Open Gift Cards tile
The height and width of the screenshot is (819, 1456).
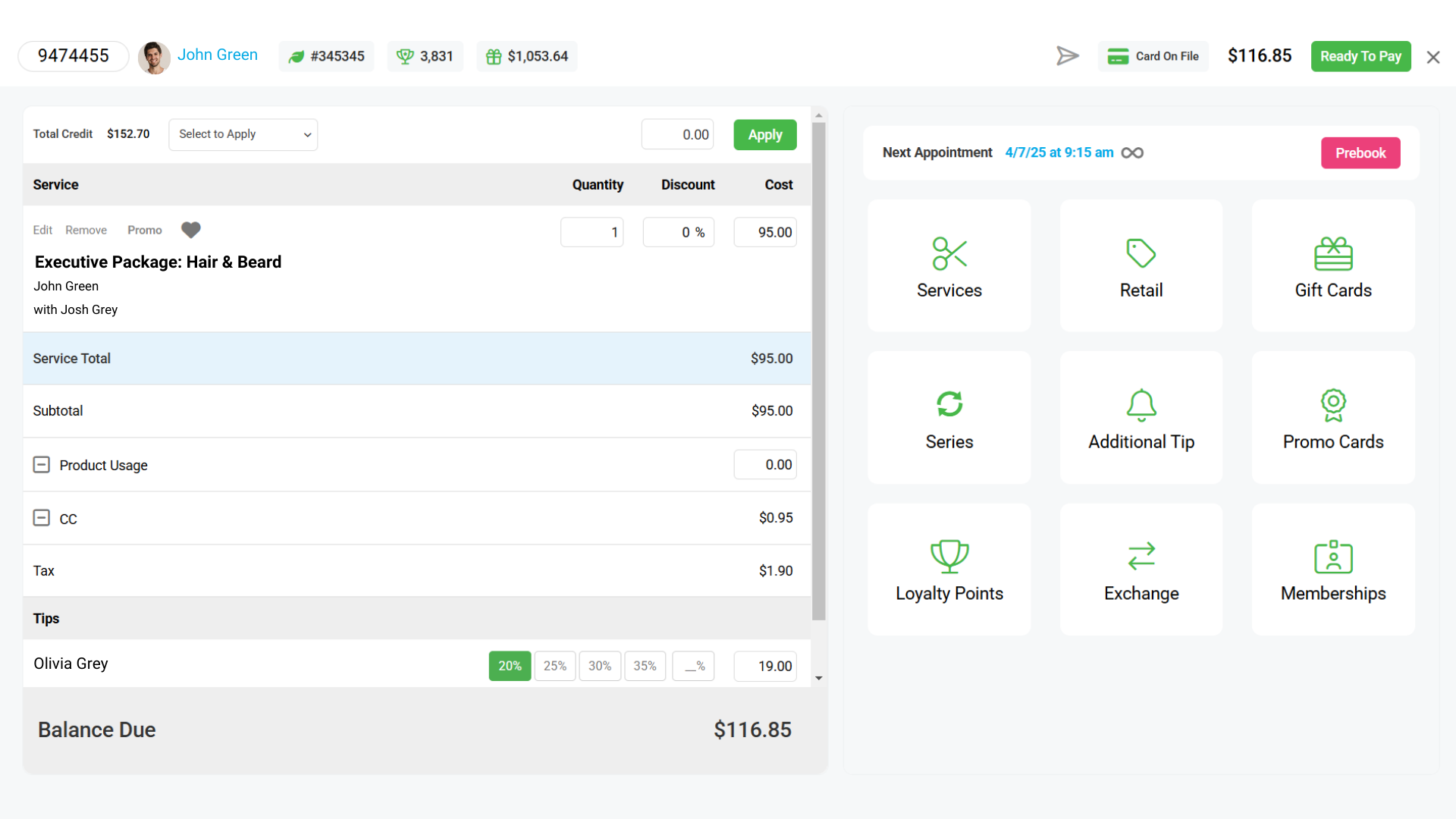(x=1332, y=266)
